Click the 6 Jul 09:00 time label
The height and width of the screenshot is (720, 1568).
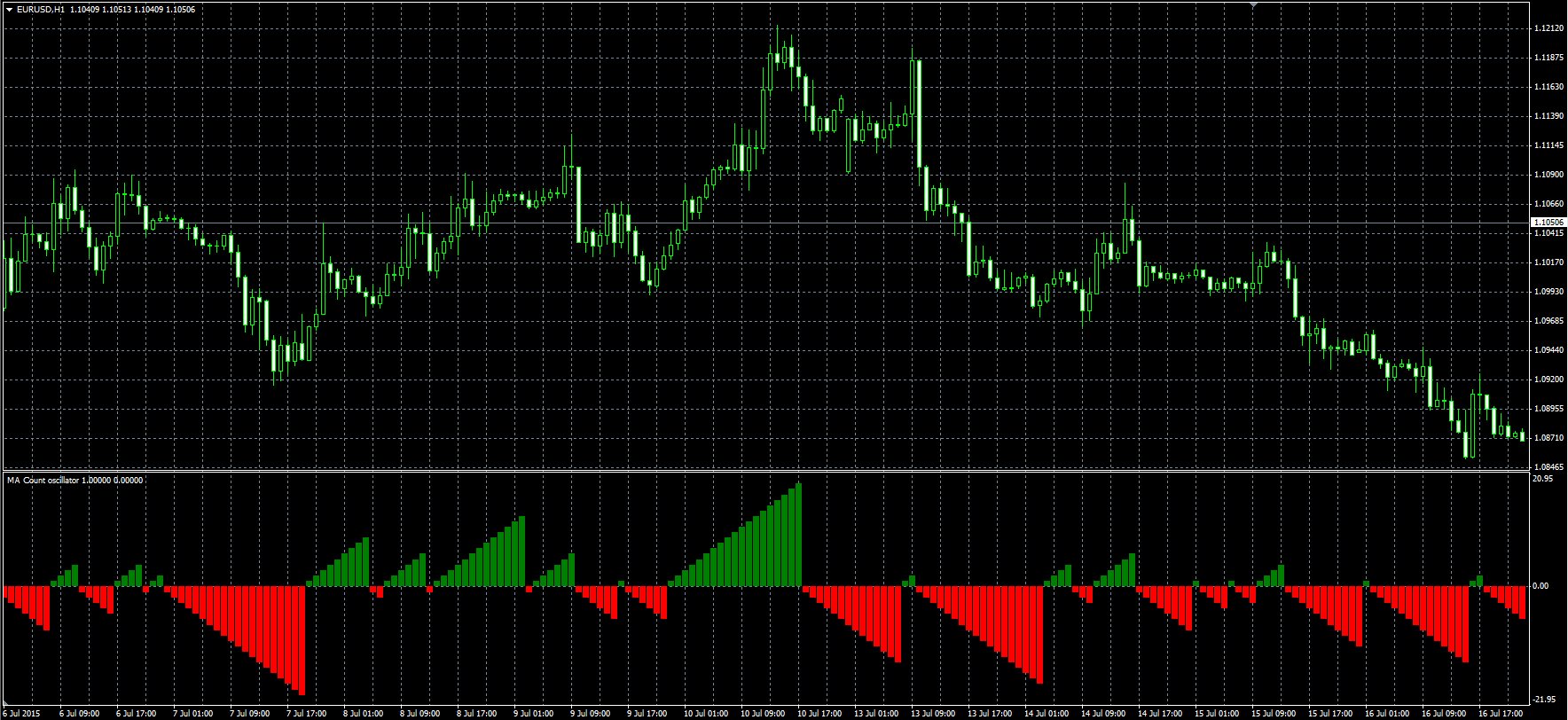79,714
